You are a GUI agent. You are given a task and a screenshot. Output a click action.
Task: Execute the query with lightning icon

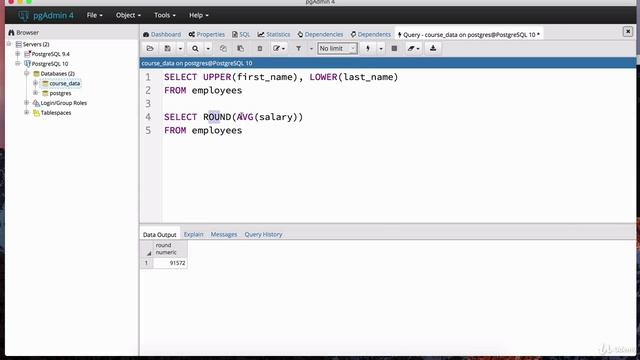point(368,49)
